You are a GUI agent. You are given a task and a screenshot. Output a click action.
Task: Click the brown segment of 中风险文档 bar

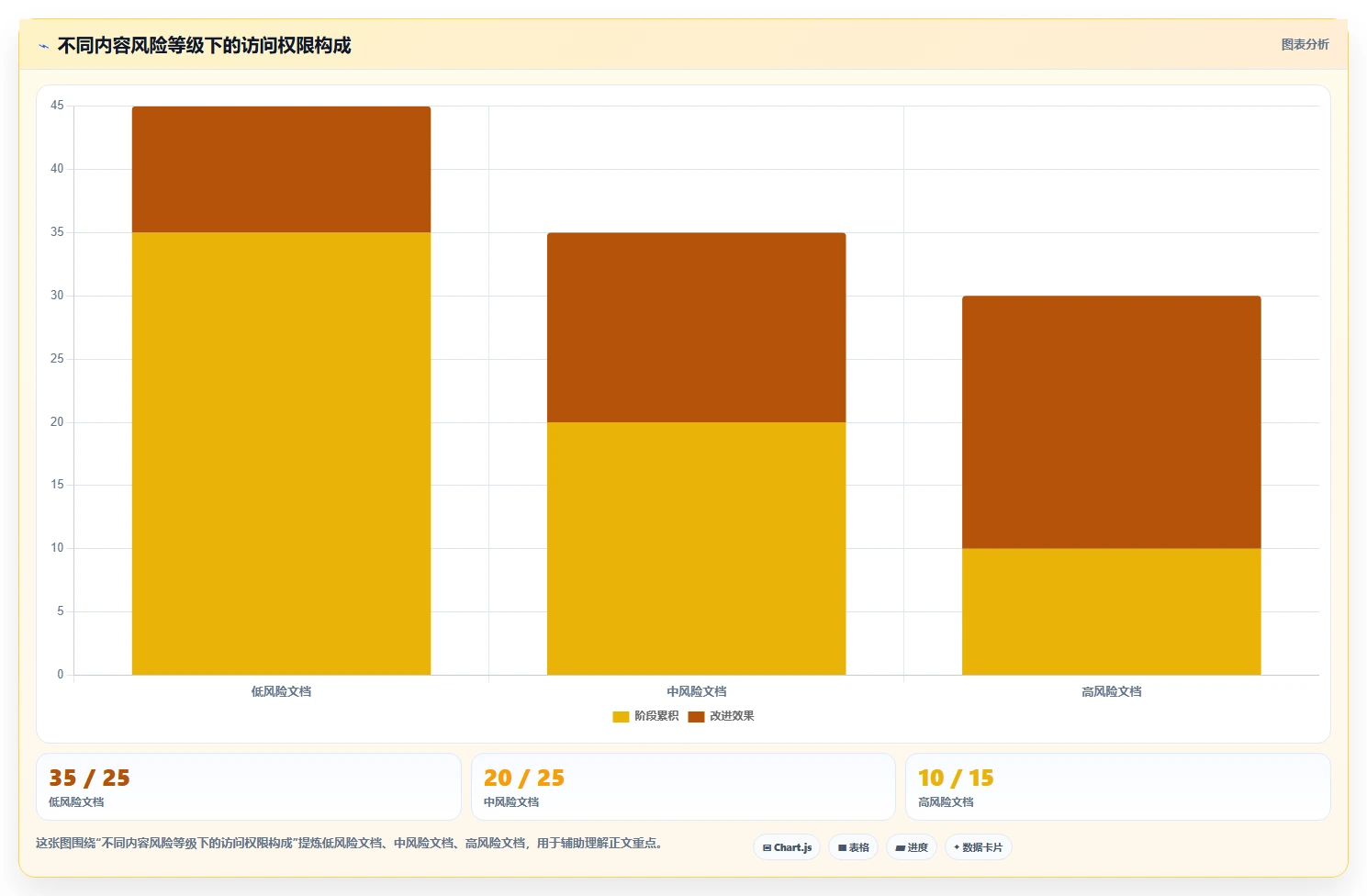(696, 328)
